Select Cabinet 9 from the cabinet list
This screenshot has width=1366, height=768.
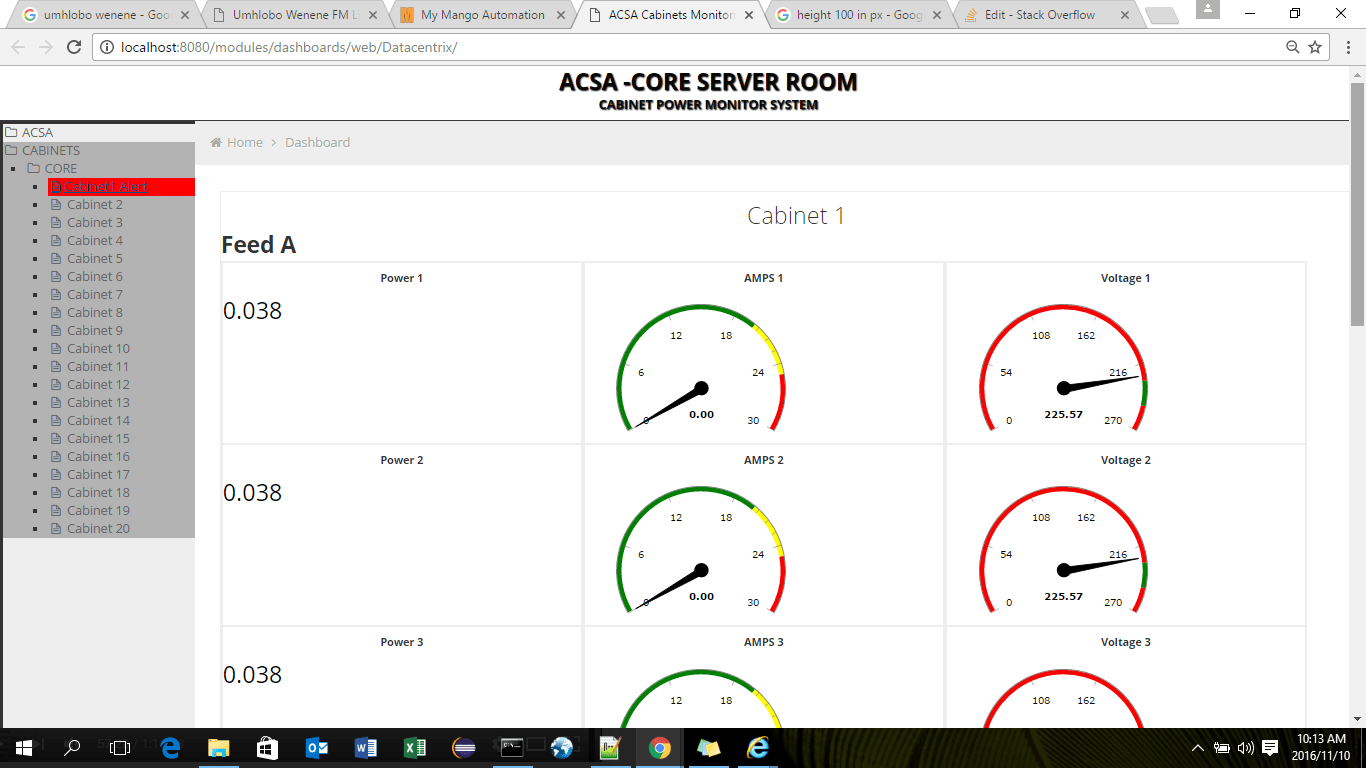95,331
